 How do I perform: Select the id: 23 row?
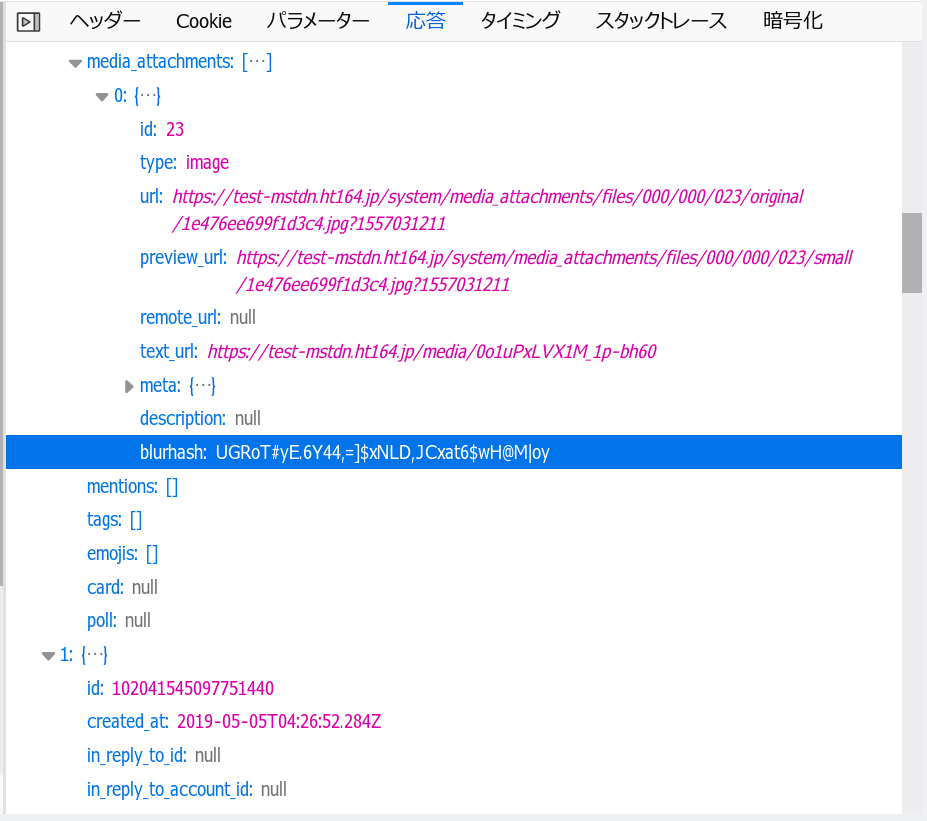453,129
